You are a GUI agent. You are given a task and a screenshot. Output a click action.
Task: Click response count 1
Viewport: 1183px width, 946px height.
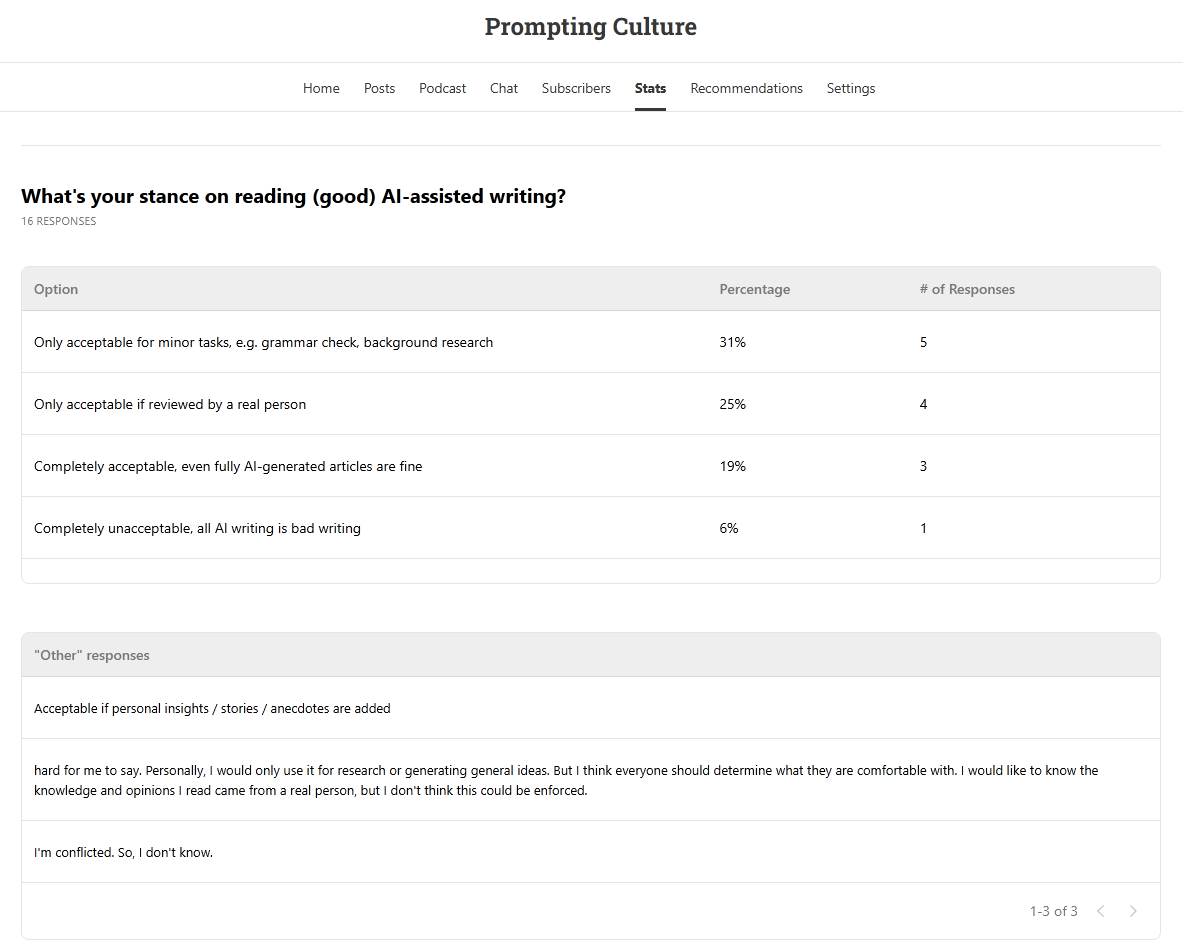click(923, 528)
